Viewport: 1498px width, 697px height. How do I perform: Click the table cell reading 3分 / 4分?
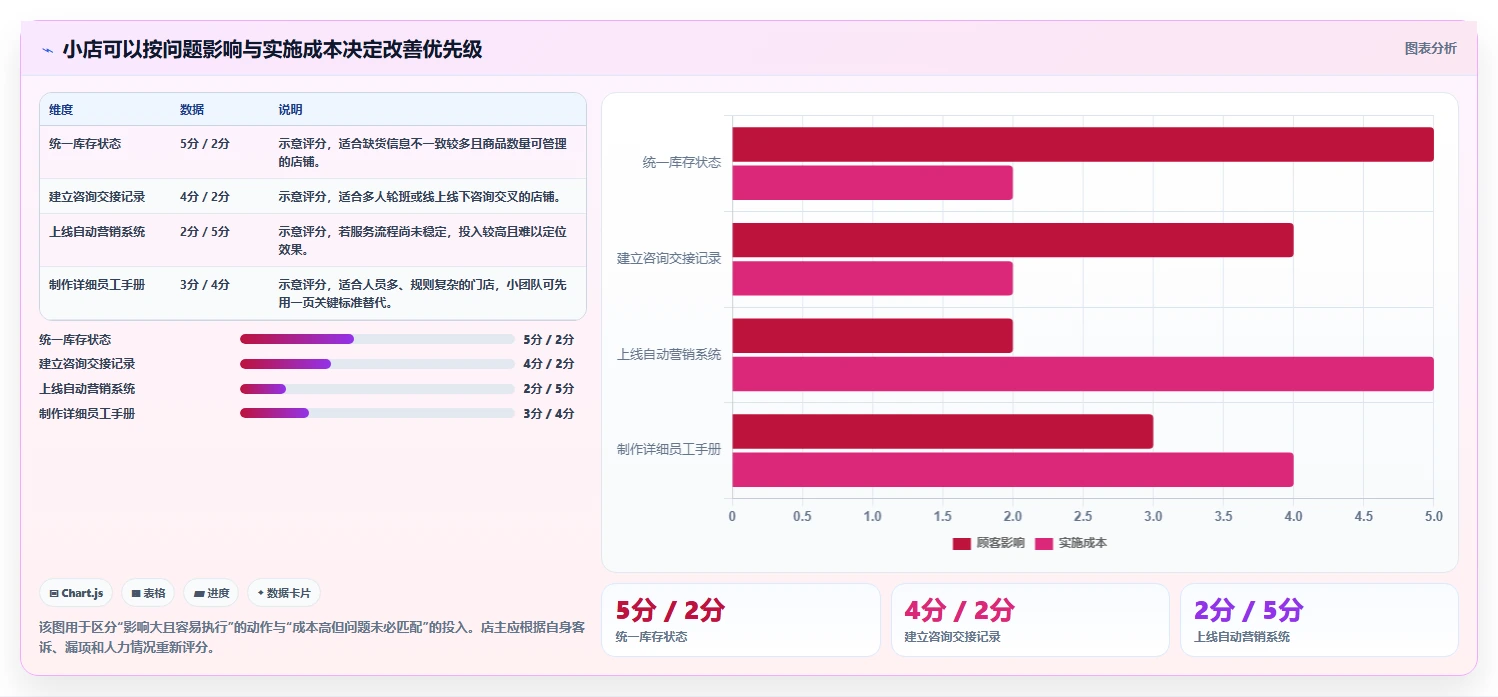(205, 284)
